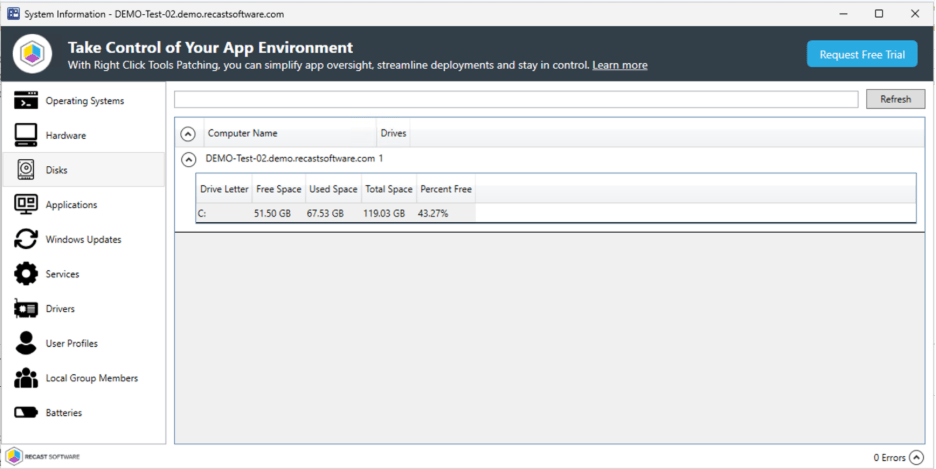Click the Windows Updates refresh-arrows icon
936x469 pixels.
(26, 240)
